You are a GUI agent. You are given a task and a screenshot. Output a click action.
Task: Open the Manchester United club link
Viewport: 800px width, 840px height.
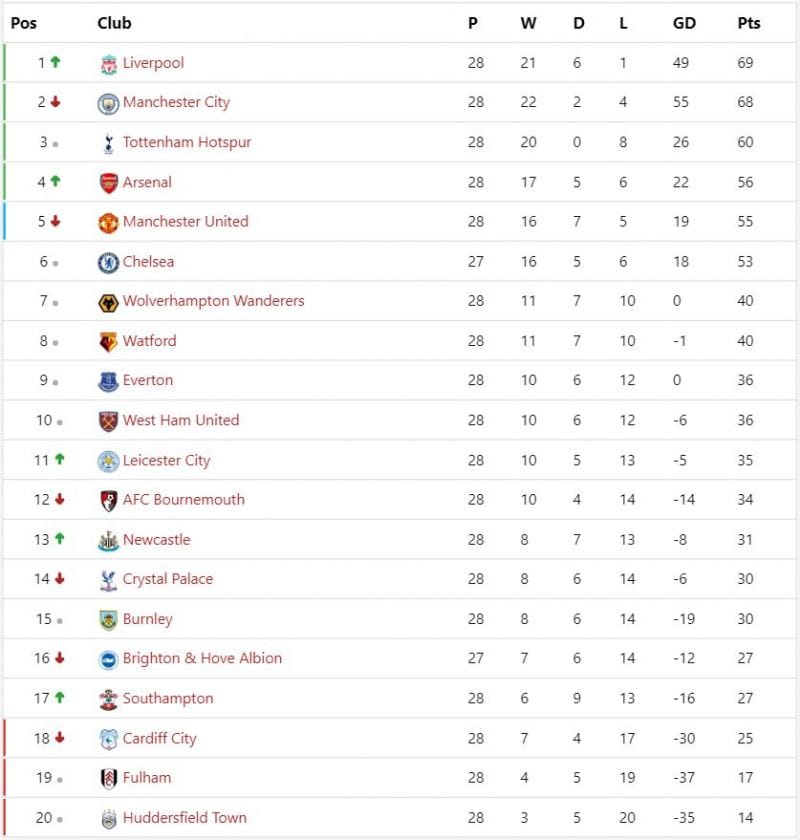click(185, 221)
